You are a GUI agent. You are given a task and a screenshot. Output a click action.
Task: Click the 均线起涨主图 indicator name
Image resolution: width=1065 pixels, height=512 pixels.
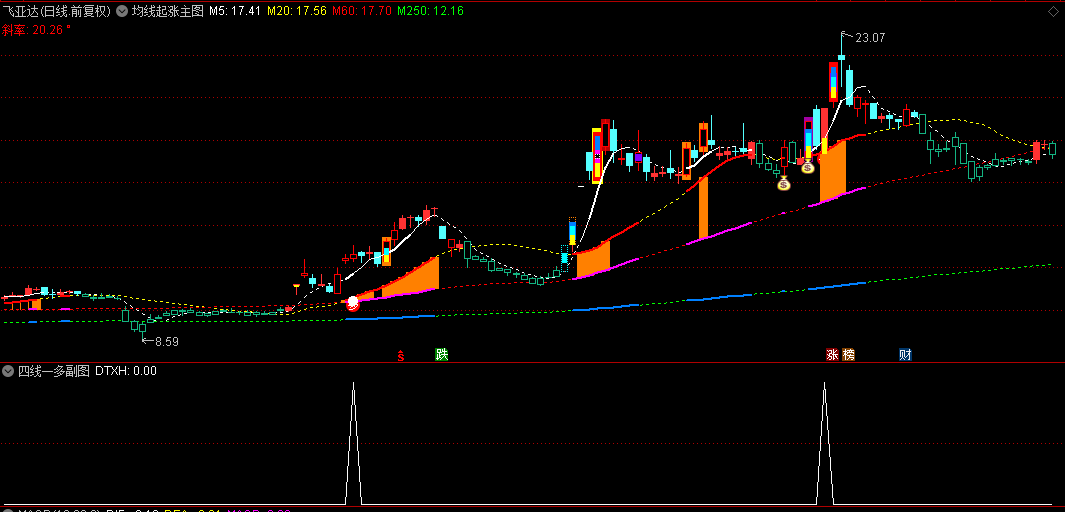pyautogui.click(x=167, y=12)
